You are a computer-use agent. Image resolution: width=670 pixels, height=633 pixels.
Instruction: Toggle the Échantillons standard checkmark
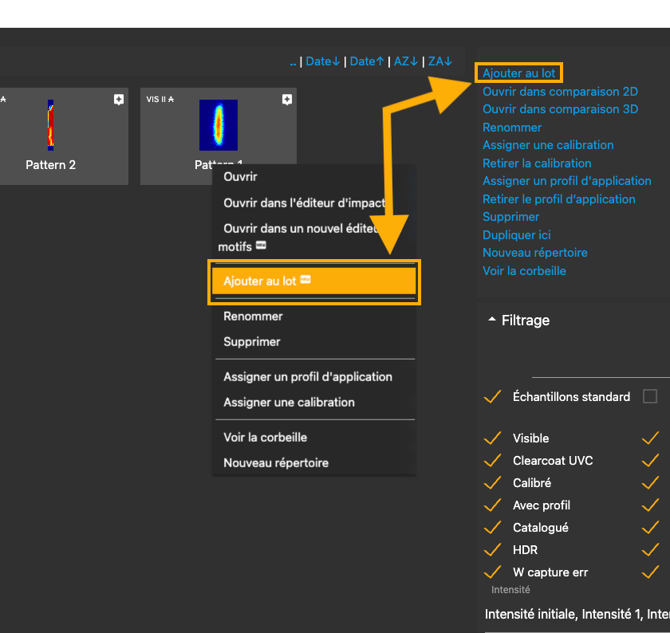point(492,397)
